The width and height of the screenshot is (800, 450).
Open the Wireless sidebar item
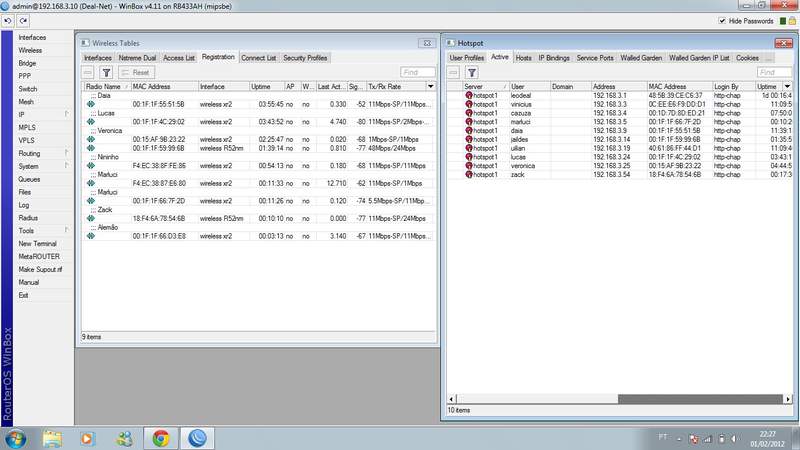[30, 51]
